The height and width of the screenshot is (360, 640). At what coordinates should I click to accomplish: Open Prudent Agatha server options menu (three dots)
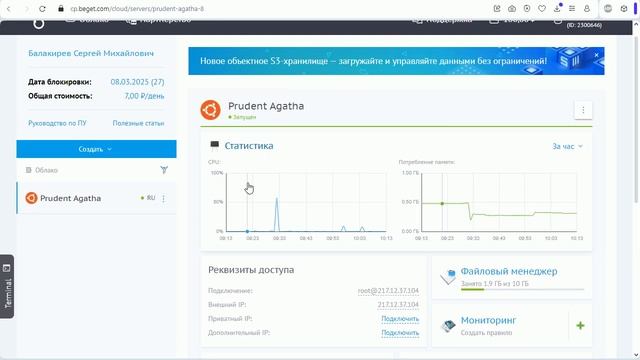coord(583,110)
